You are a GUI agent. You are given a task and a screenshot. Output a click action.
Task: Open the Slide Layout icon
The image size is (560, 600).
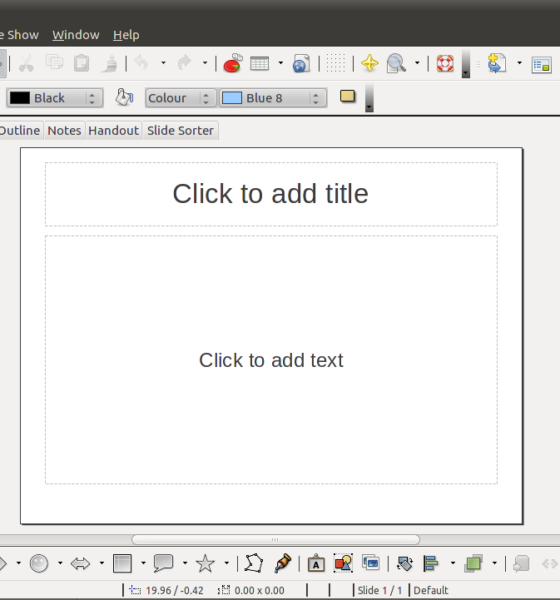coord(542,65)
